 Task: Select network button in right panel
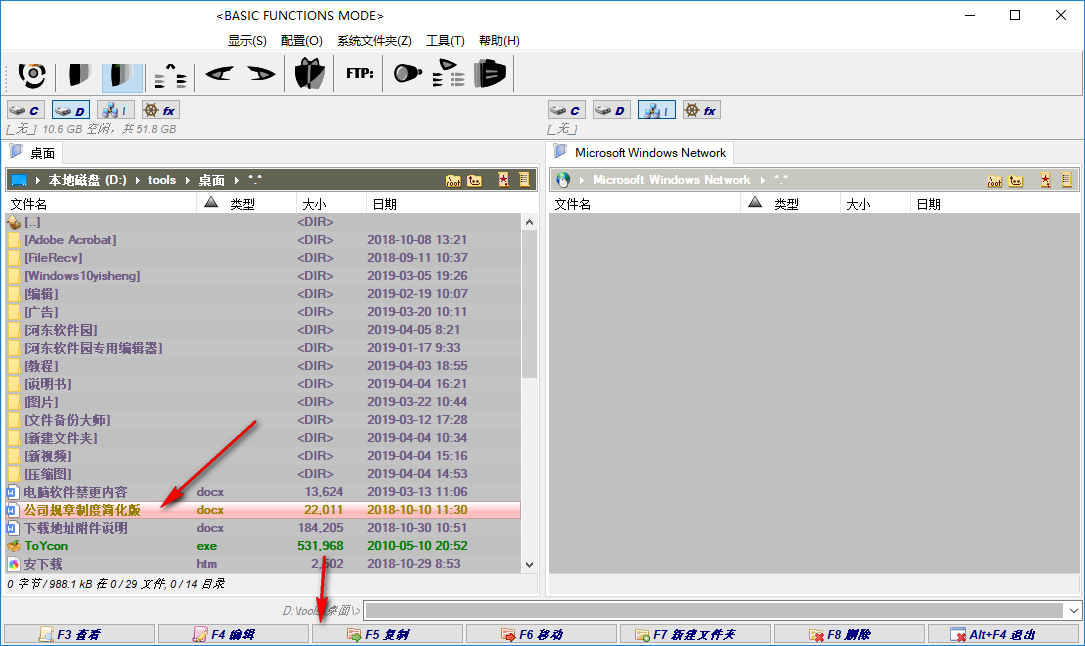coord(657,110)
